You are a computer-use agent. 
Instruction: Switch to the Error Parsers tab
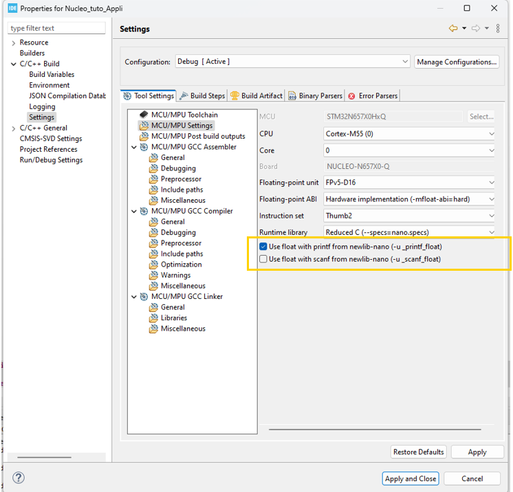coord(373,96)
